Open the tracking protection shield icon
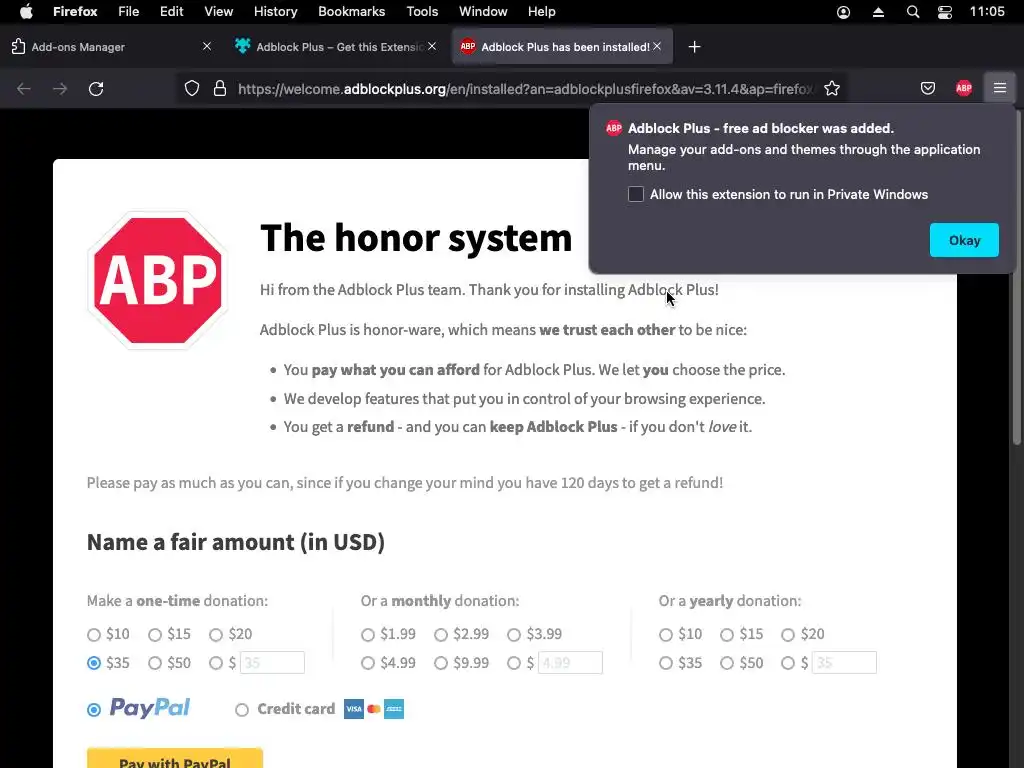The width and height of the screenshot is (1024, 768). 191,89
